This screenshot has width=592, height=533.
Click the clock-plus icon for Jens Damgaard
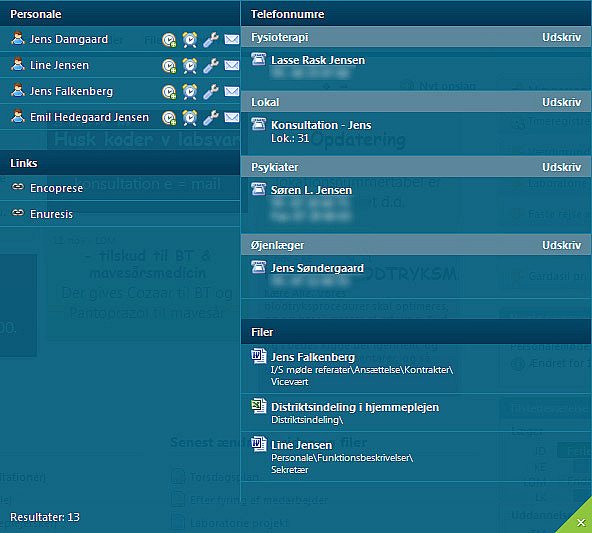(169, 40)
